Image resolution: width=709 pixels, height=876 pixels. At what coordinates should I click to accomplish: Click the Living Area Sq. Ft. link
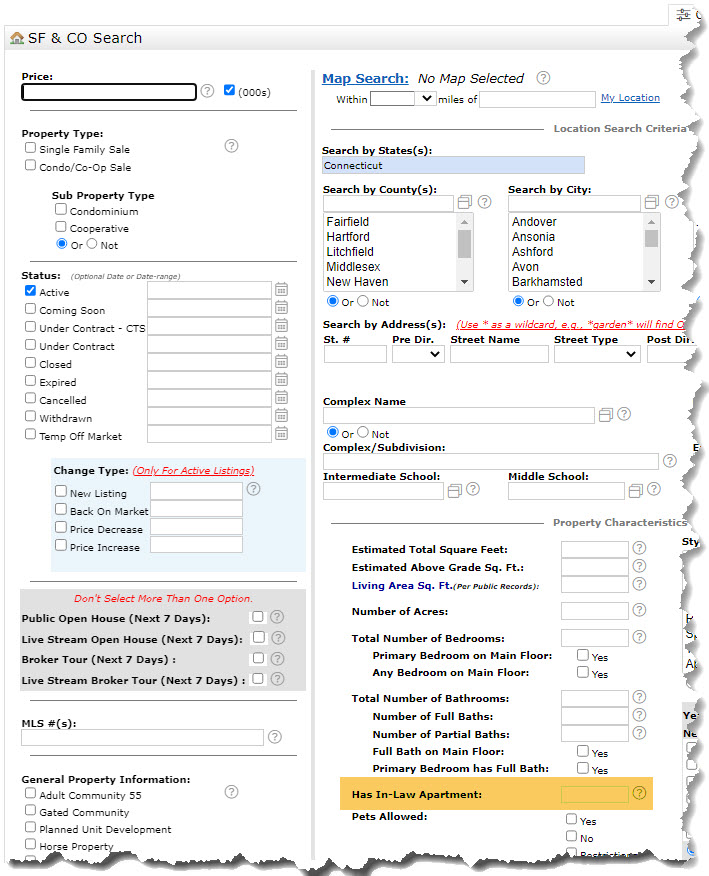click(402, 585)
